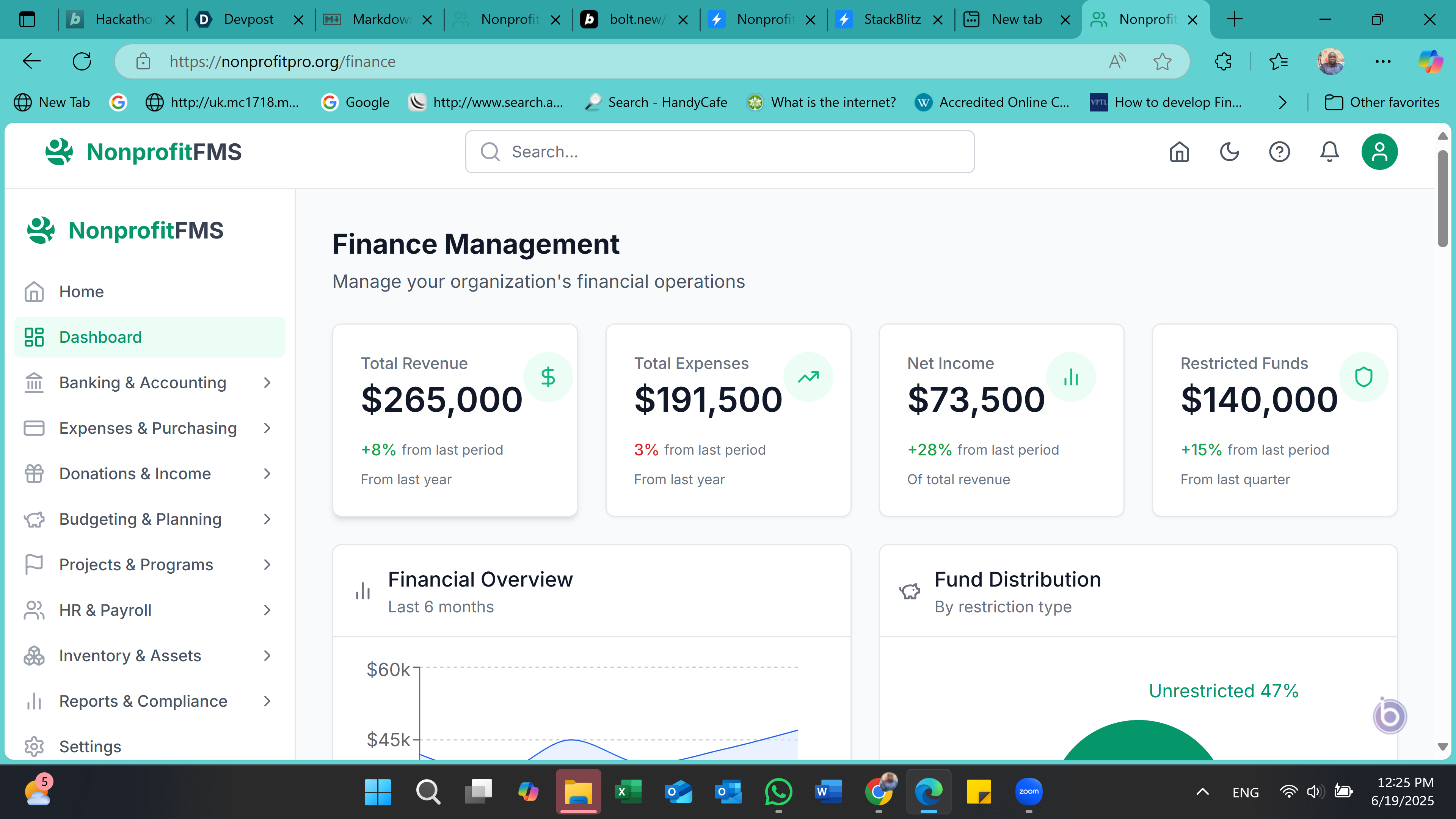Image resolution: width=1456 pixels, height=819 pixels.
Task: Open browser Extensions puzzle icon
Action: pyautogui.click(x=1223, y=61)
